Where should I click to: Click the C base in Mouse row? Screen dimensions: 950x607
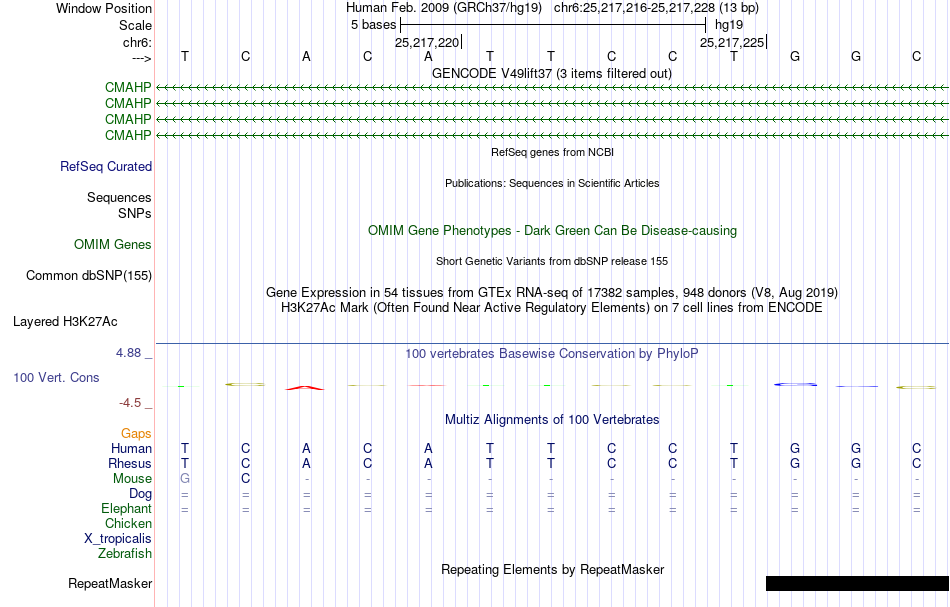245,479
